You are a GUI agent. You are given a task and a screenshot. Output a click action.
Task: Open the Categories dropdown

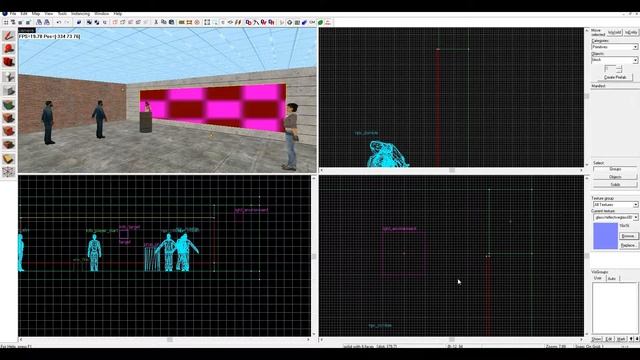tap(615, 47)
